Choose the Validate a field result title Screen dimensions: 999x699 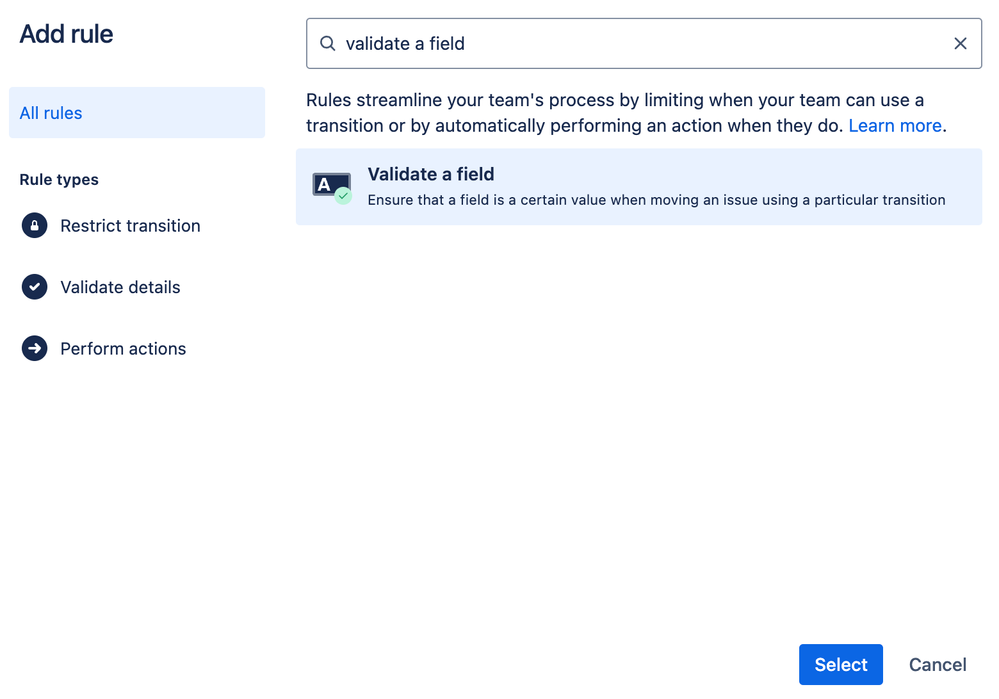click(x=431, y=174)
